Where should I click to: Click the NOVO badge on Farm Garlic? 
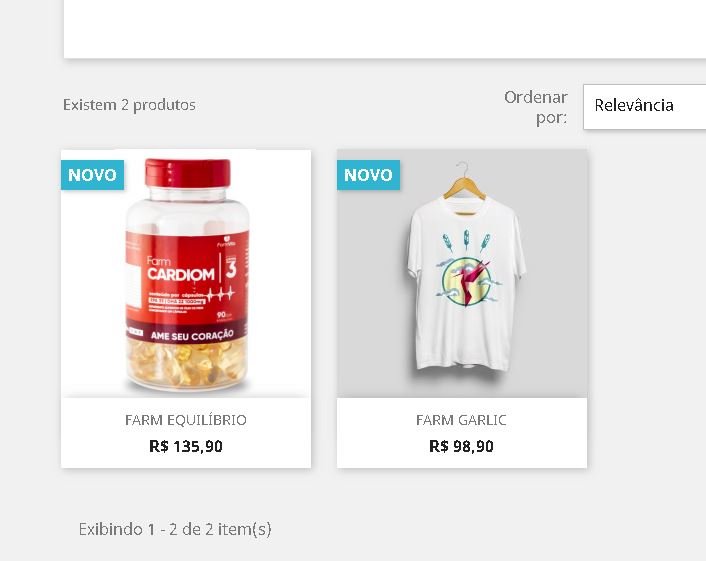368,175
